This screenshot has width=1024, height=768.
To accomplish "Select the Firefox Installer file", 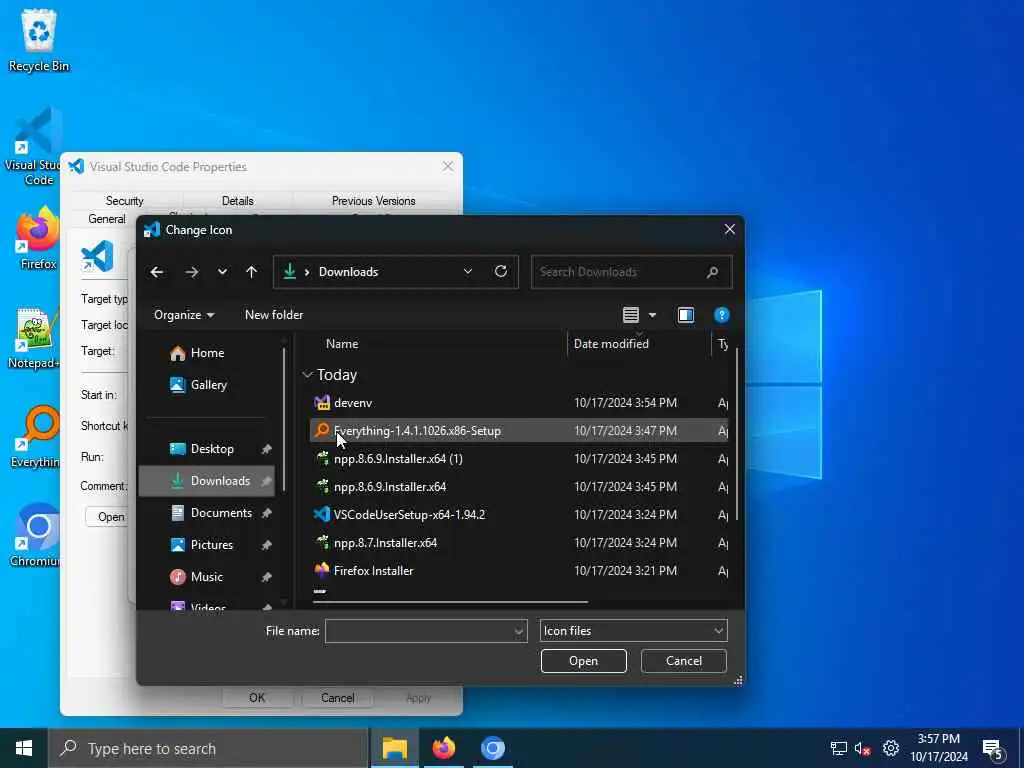I will point(519,571).
